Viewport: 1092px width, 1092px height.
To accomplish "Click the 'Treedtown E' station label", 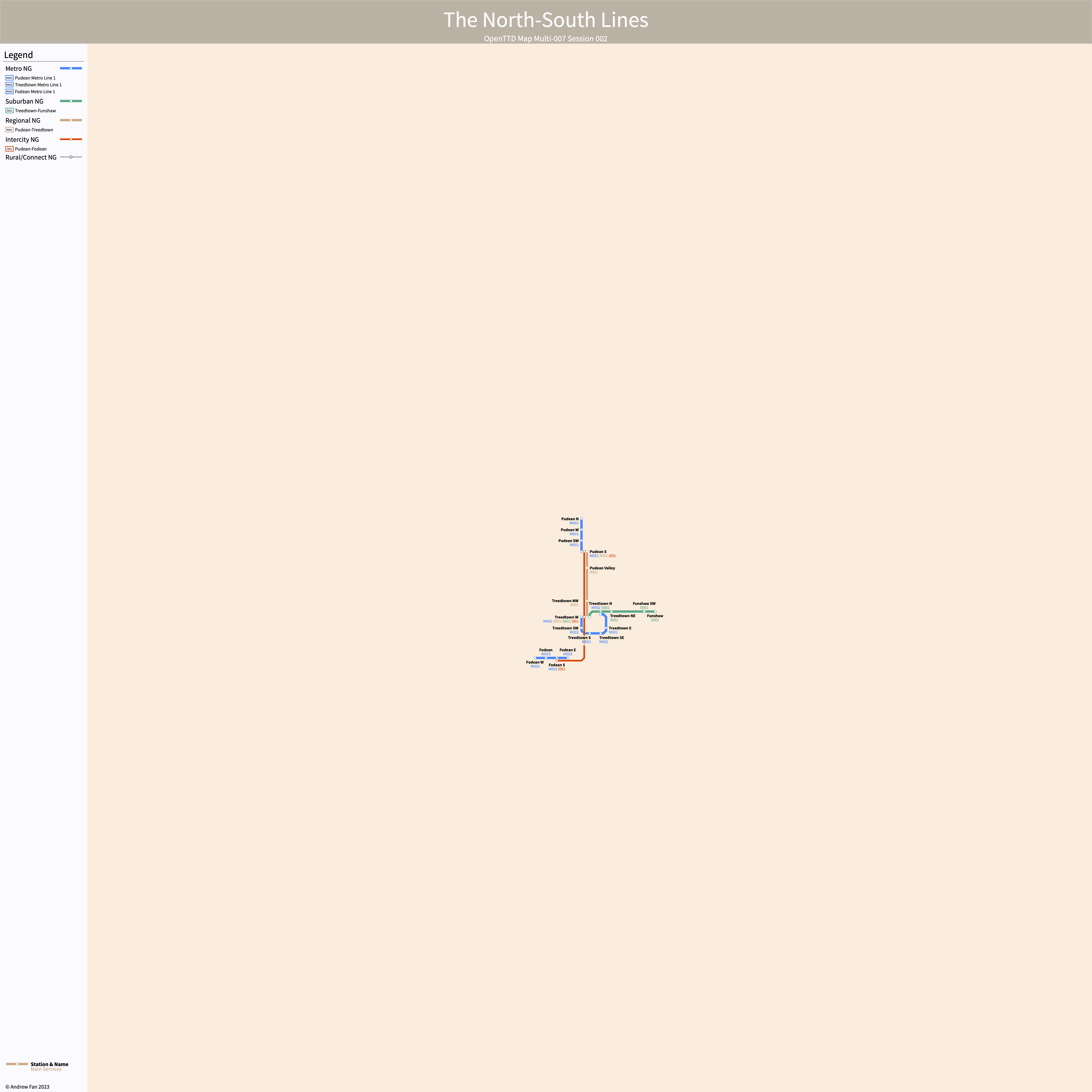I will [620, 628].
